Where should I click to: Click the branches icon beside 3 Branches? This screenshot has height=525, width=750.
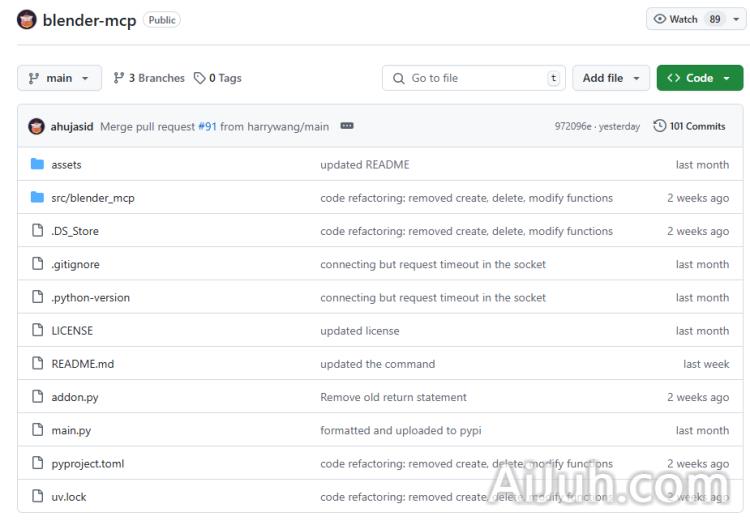pyautogui.click(x=119, y=78)
